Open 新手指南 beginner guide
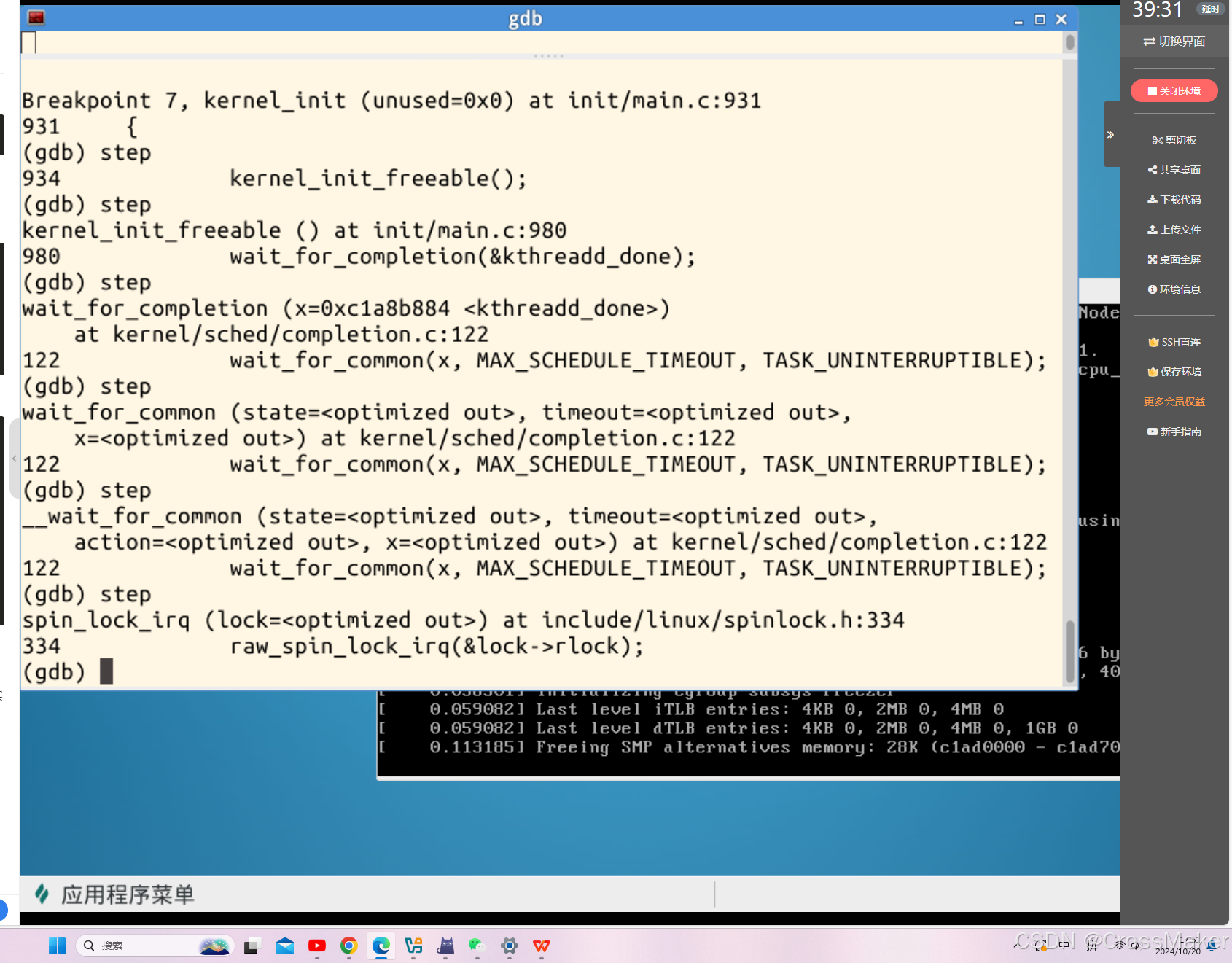 [1174, 432]
